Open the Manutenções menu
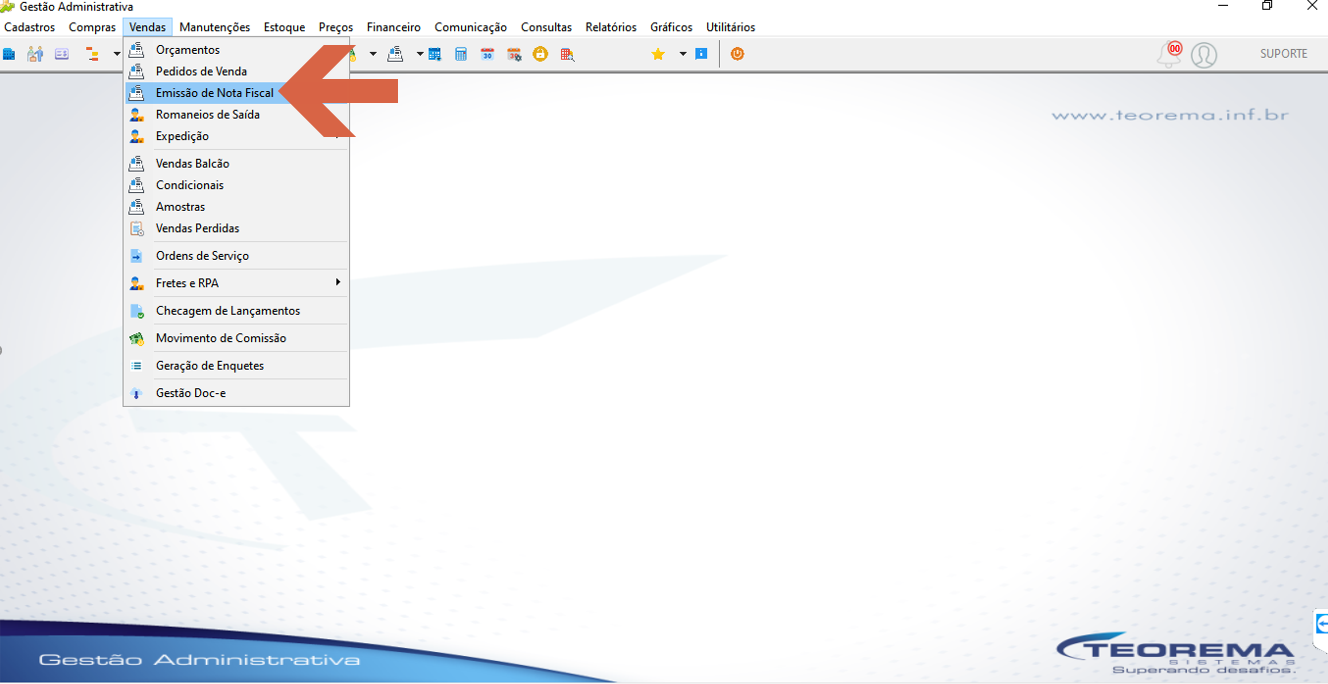The width and height of the screenshot is (1328, 684). pyautogui.click(x=215, y=27)
